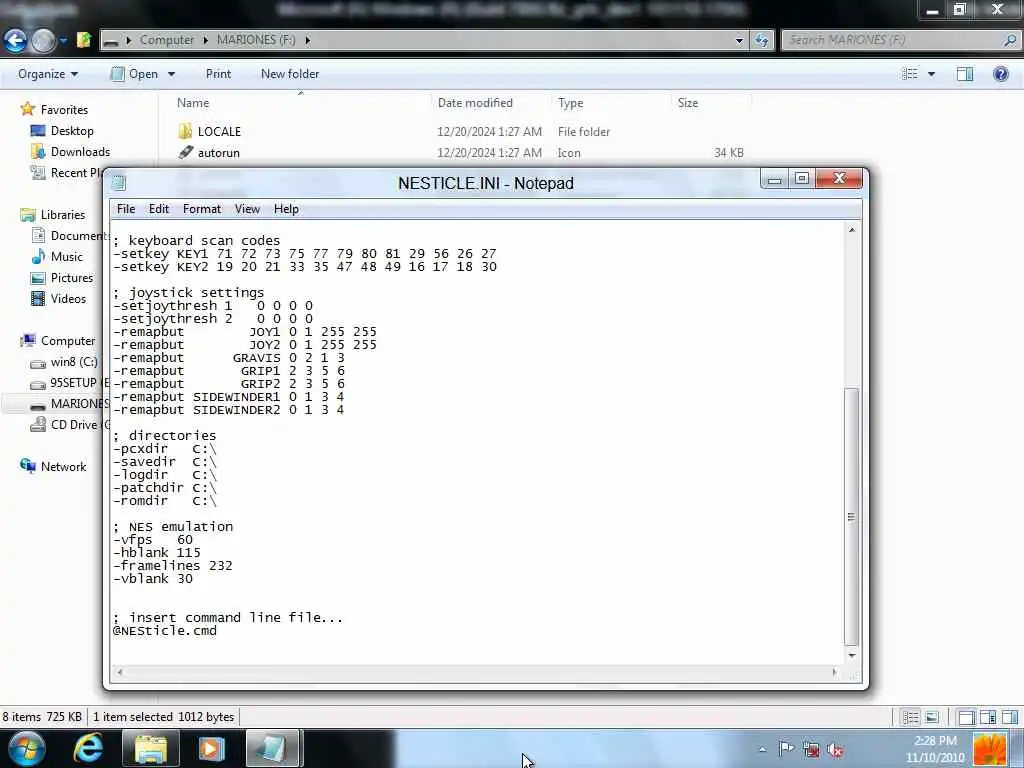
Task: Open Videos library
Action: 69,298
